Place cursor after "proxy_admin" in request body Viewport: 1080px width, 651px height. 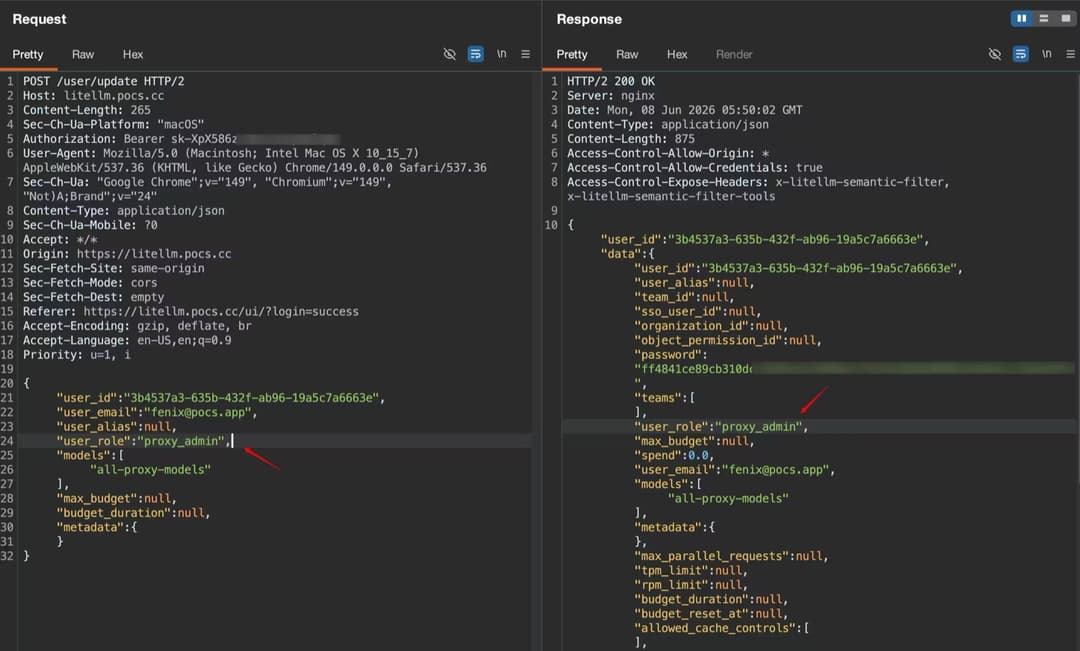click(x=233, y=441)
